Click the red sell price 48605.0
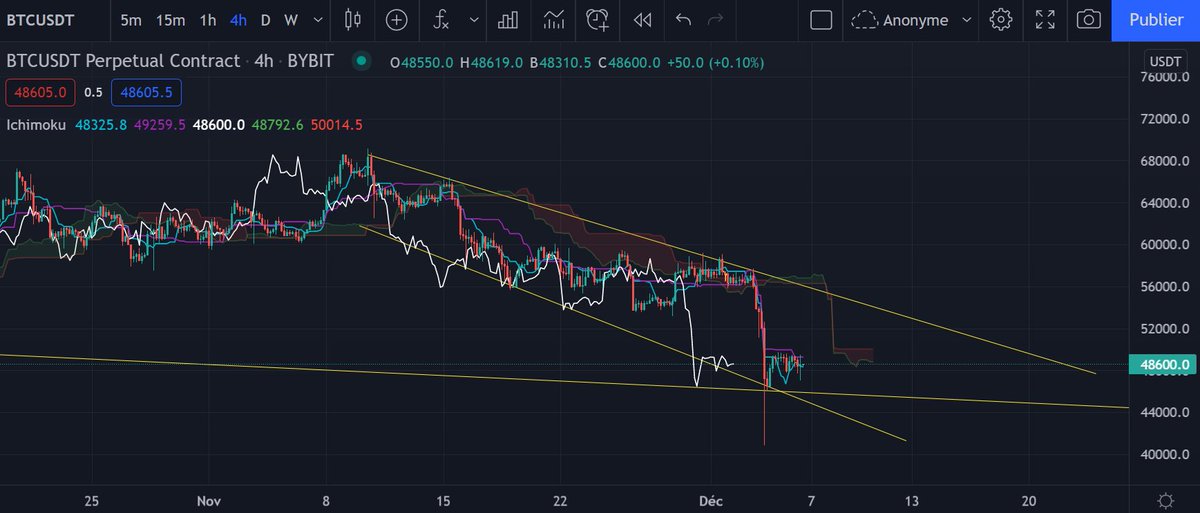 [42, 92]
